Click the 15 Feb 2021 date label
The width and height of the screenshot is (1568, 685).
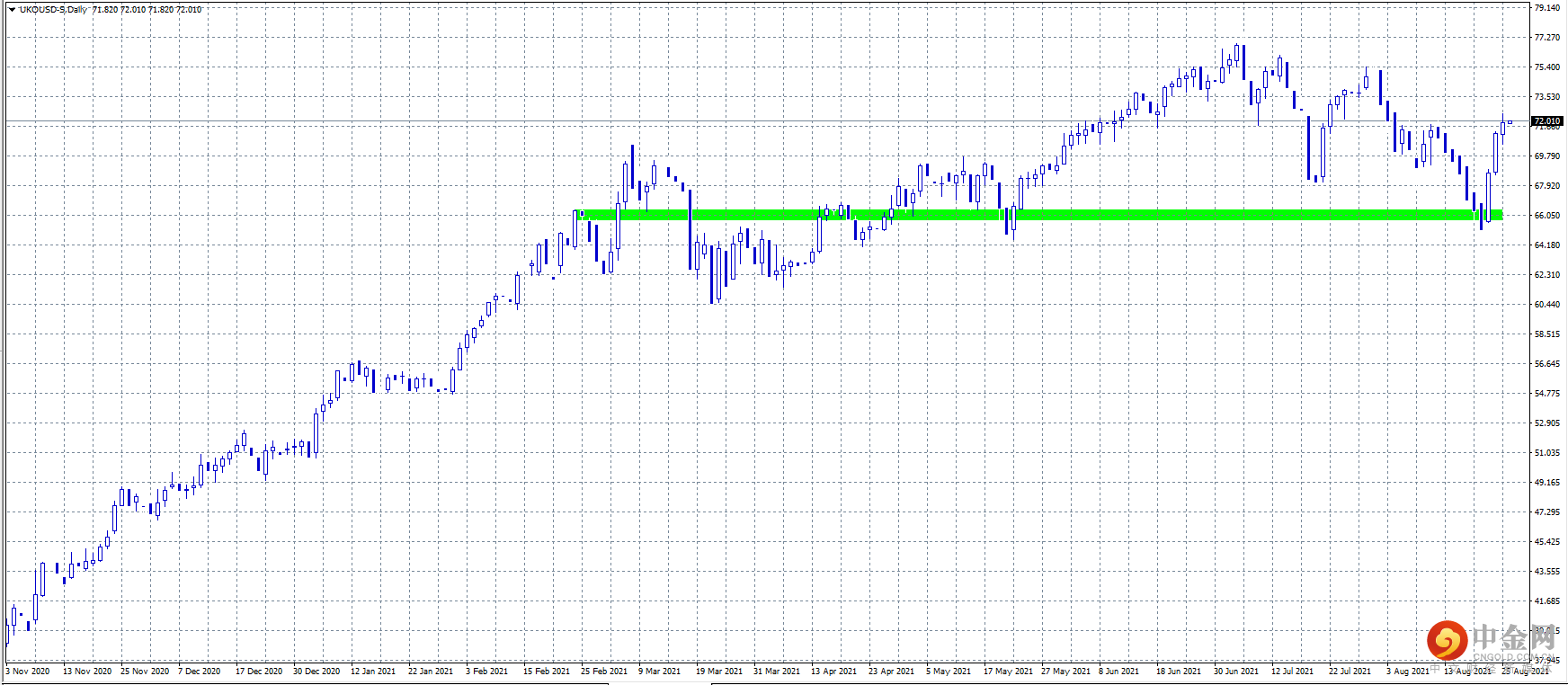pos(547,671)
